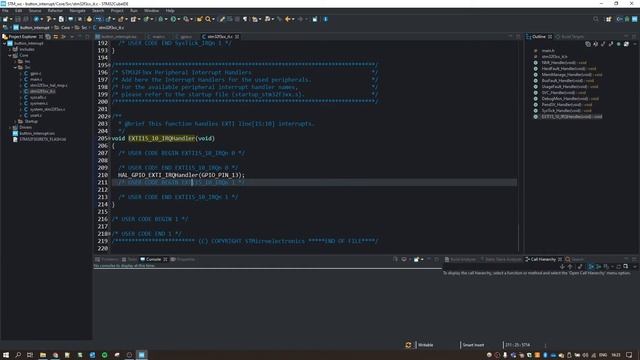Open the Project menu
640x360 pixels.
point(117,11)
